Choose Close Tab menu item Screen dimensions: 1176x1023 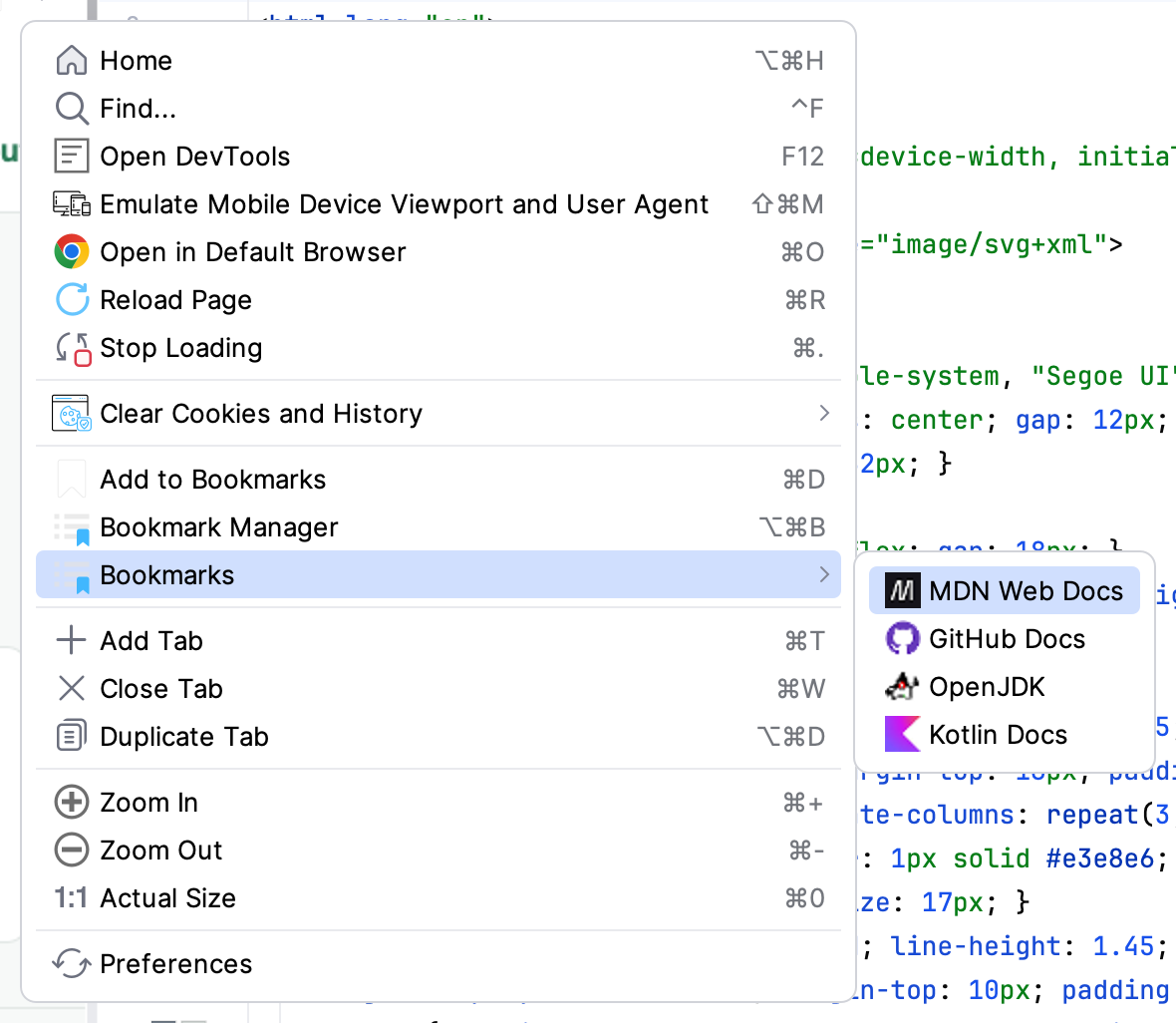[439, 689]
